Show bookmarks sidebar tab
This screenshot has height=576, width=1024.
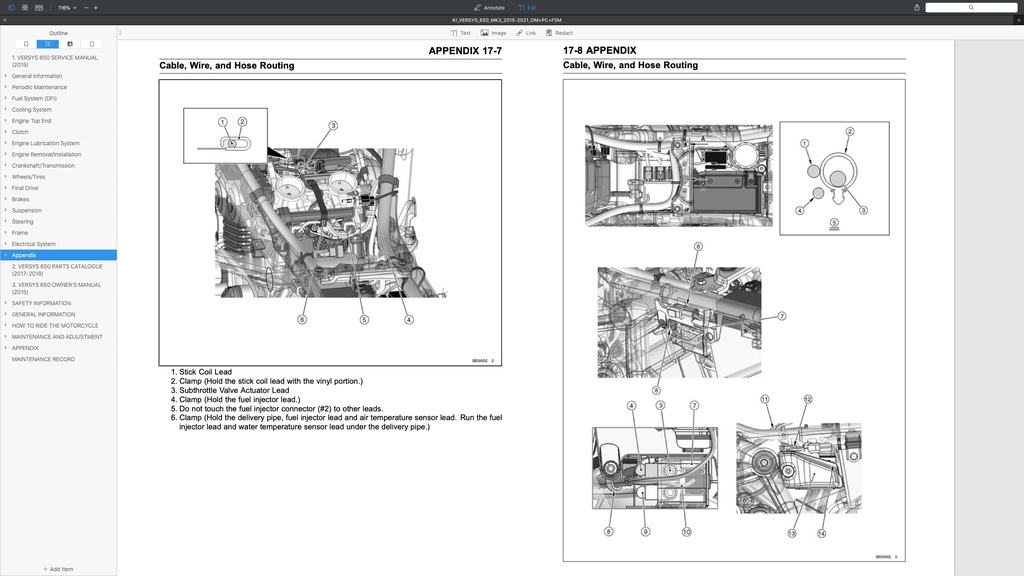26,44
